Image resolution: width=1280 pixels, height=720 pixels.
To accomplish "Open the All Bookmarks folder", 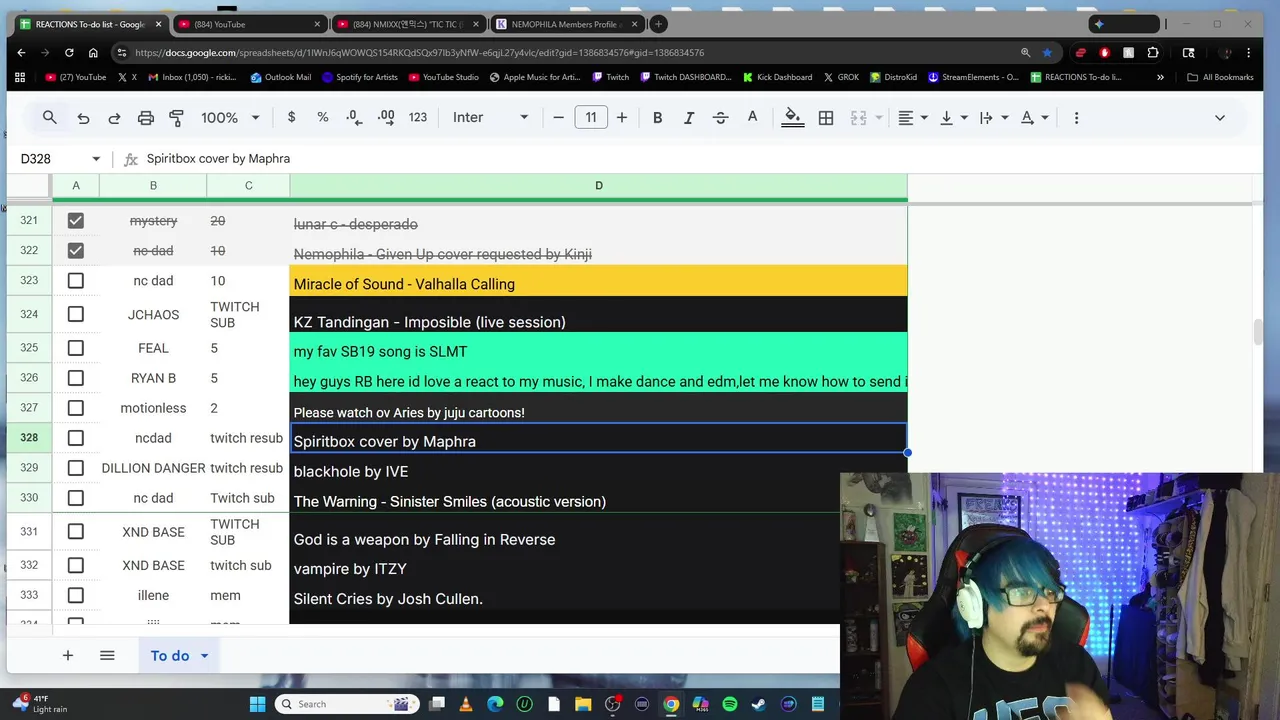I will [1220, 77].
